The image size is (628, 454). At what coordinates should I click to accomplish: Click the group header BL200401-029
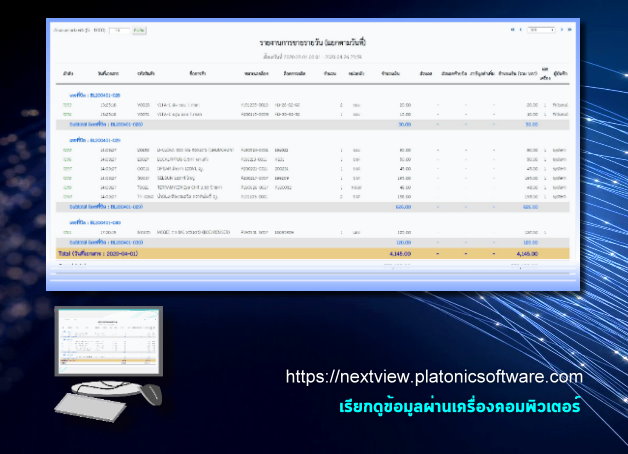pos(95,140)
